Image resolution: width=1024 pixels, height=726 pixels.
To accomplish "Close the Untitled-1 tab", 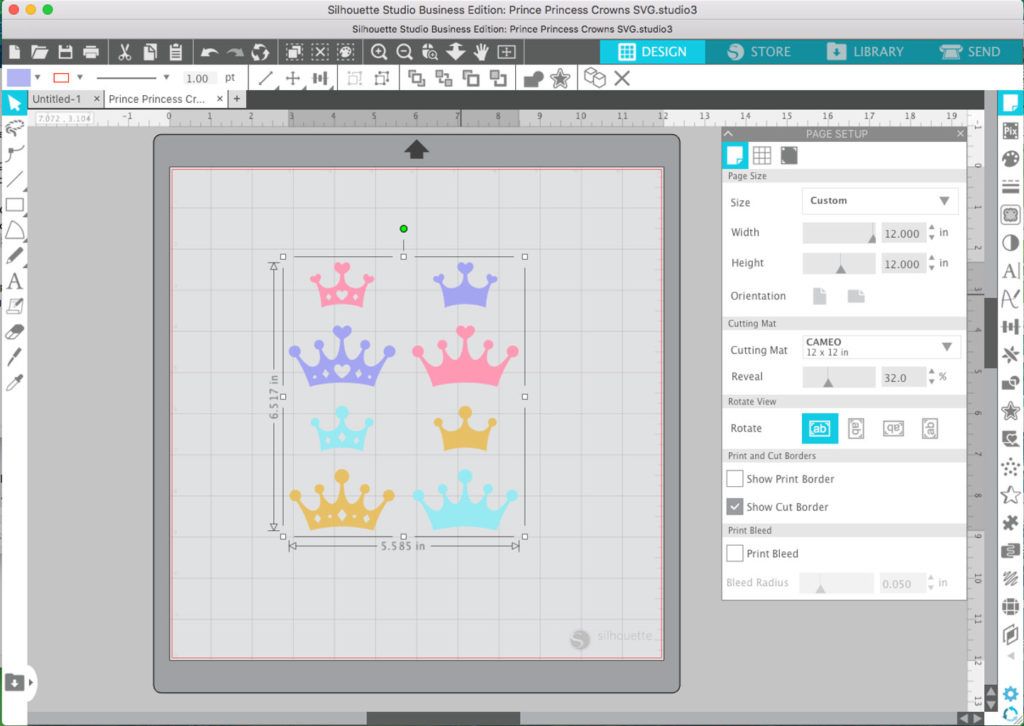I will [97, 99].
